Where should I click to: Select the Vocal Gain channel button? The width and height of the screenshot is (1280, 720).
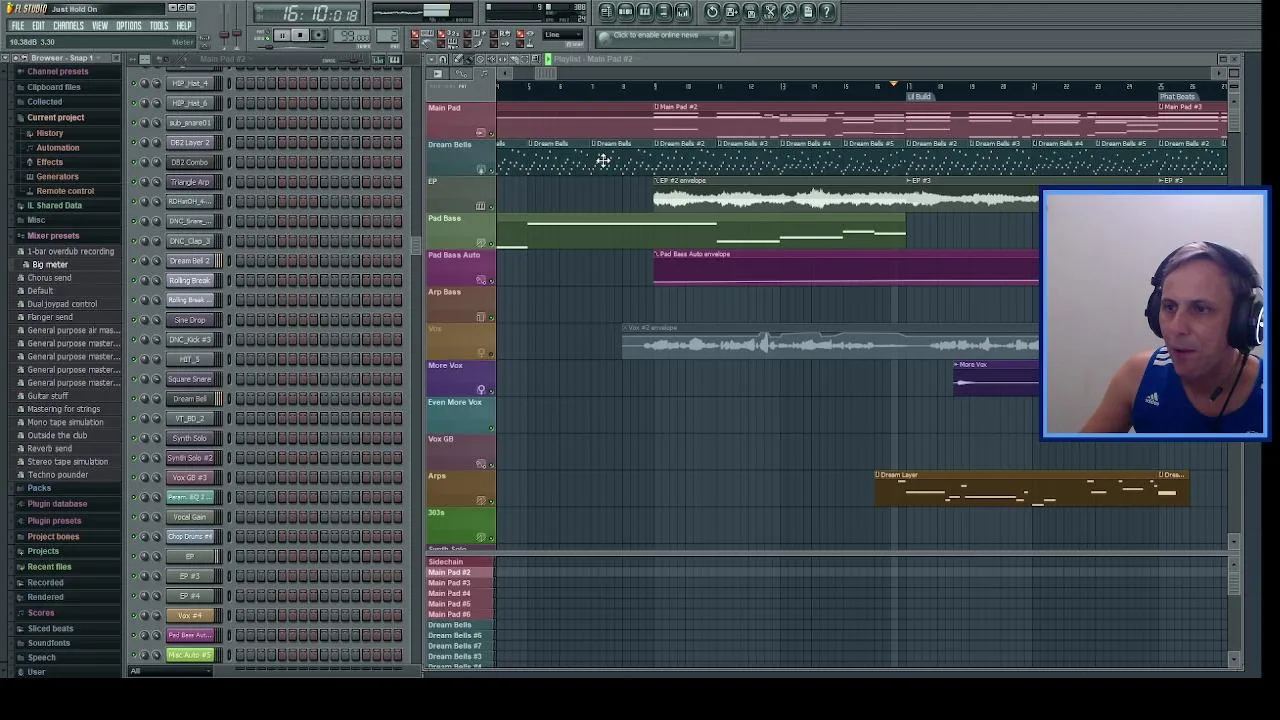190,517
